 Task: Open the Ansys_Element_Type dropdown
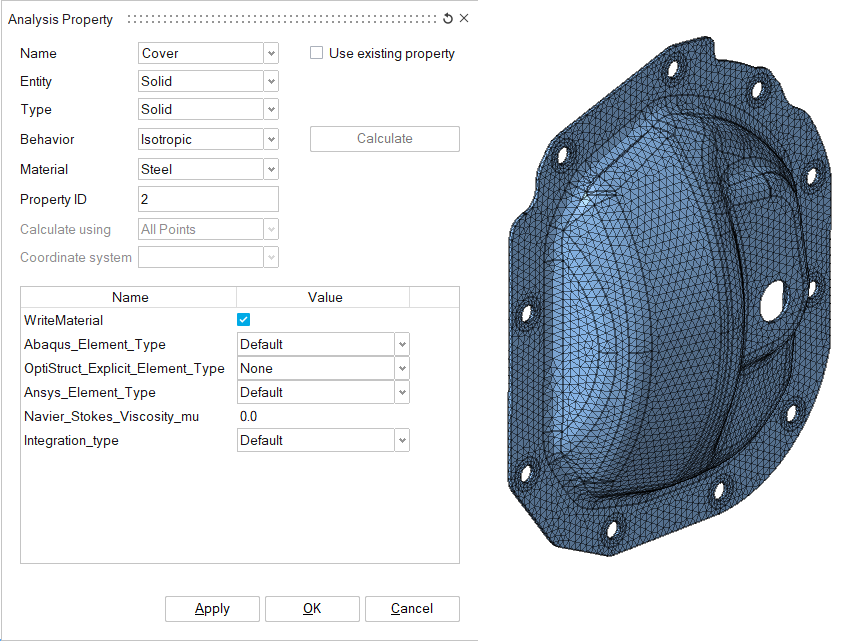[402, 392]
